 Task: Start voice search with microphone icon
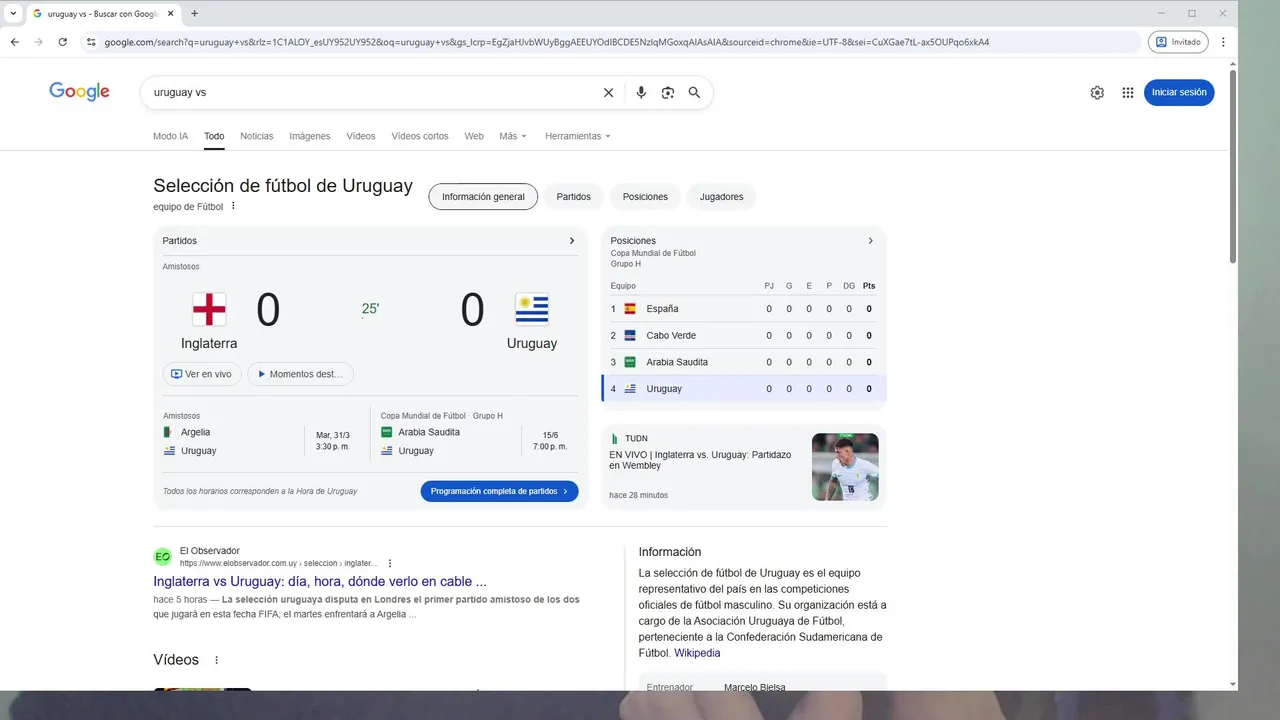(641, 92)
